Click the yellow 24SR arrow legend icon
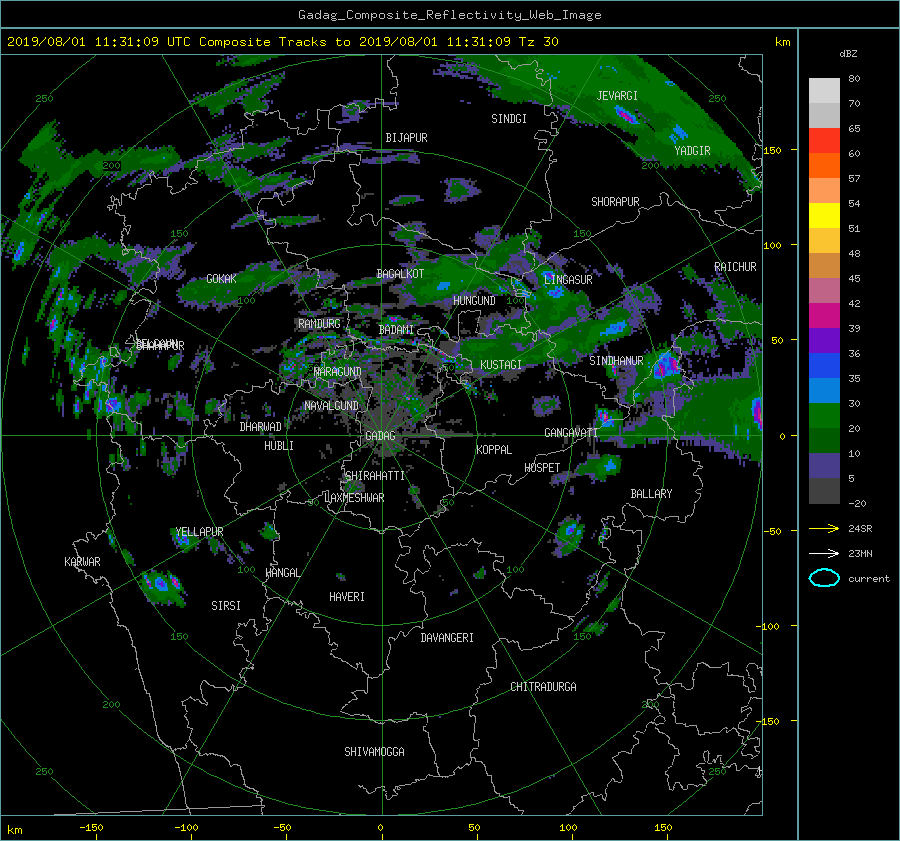The width and height of the screenshot is (900, 841). pyautogui.click(x=824, y=529)
